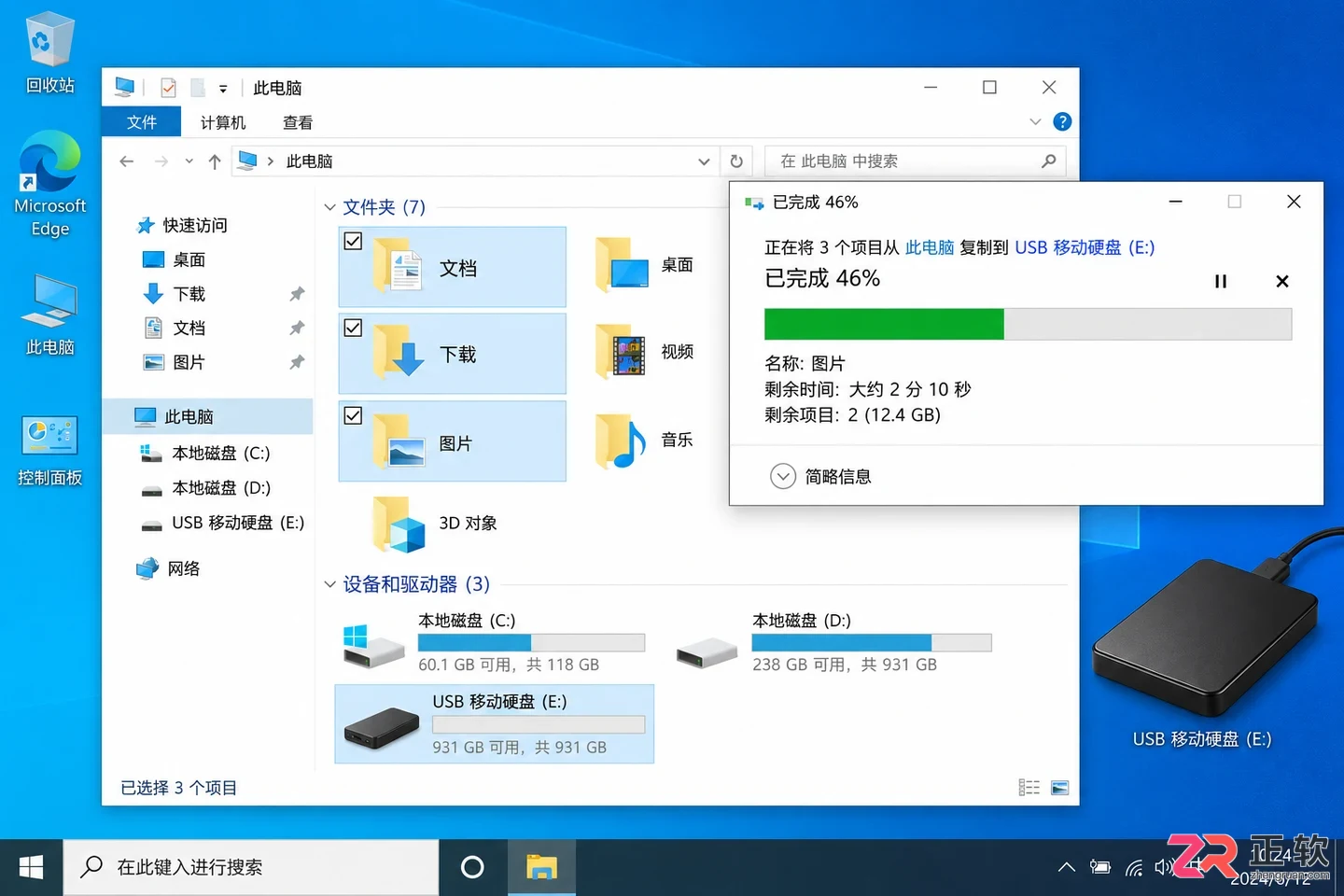Collapse the 文件夹 (7) group
This screenshot has height=896, width=1344.
tap(329, 207)
